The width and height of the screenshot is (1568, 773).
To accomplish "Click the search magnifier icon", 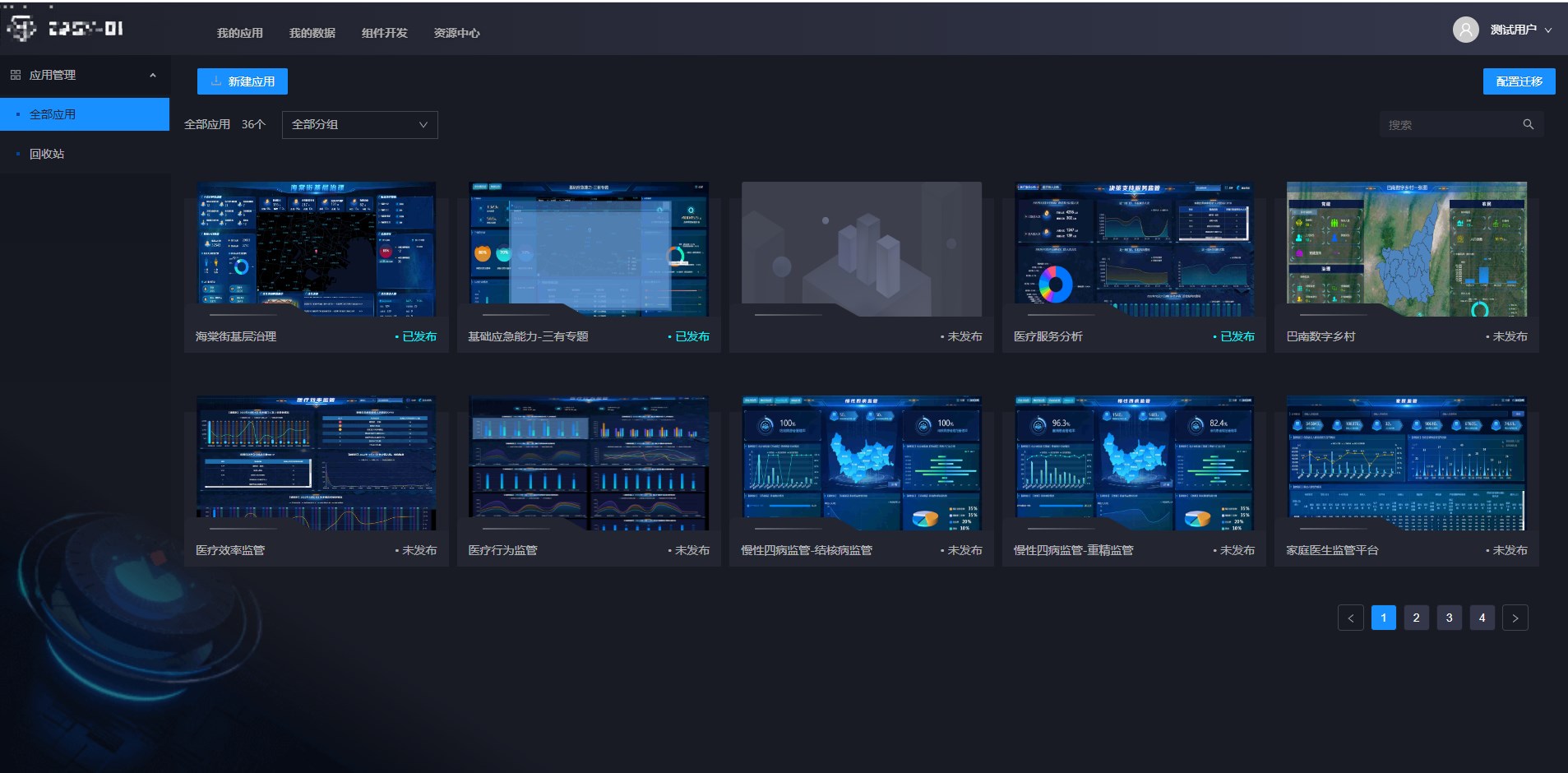I will pyautogui.click(x=1529, y=124).
